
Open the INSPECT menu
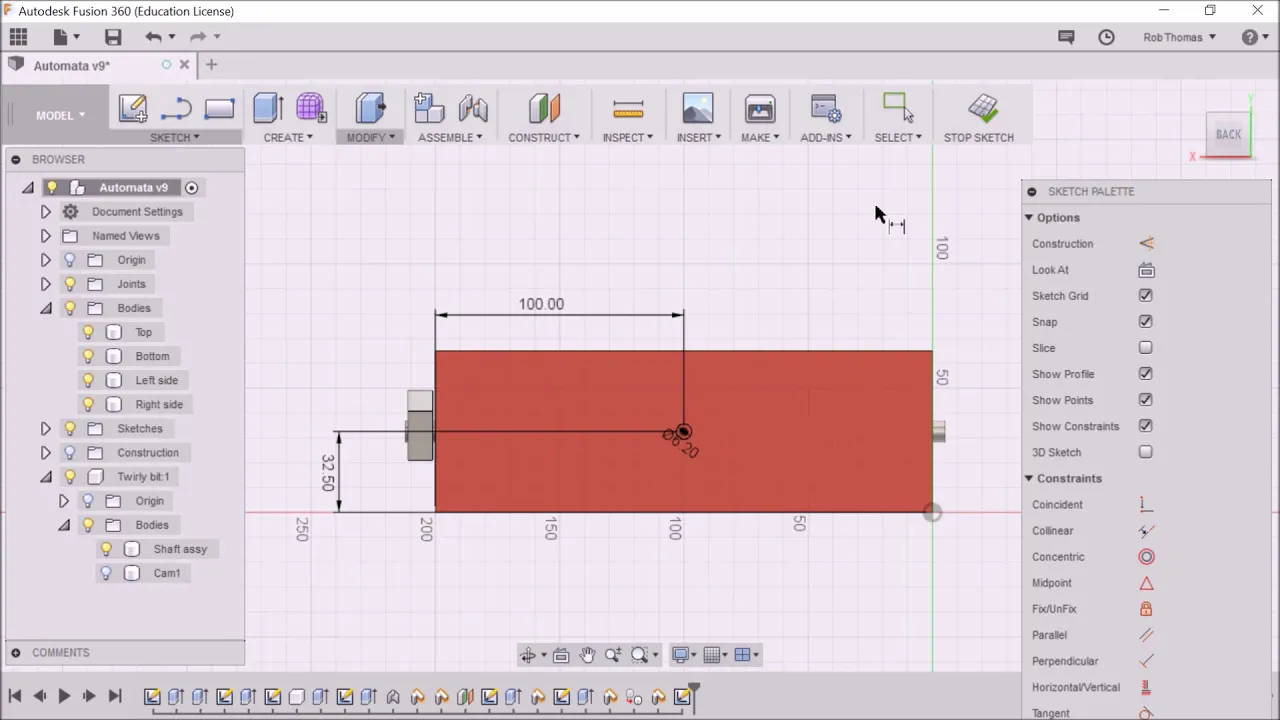click(628, 138)
